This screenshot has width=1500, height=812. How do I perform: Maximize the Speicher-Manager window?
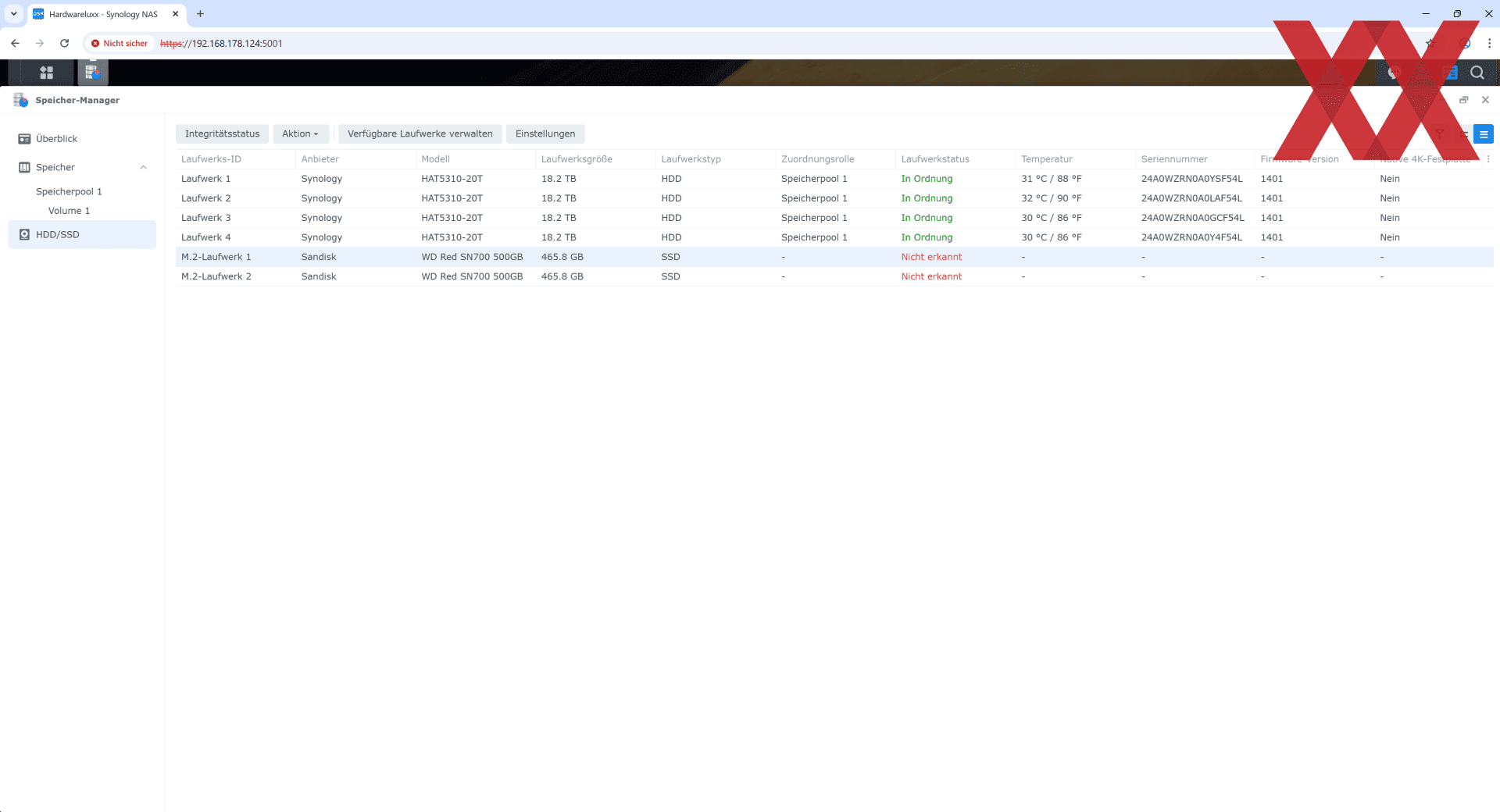[x=1463, y=100]
